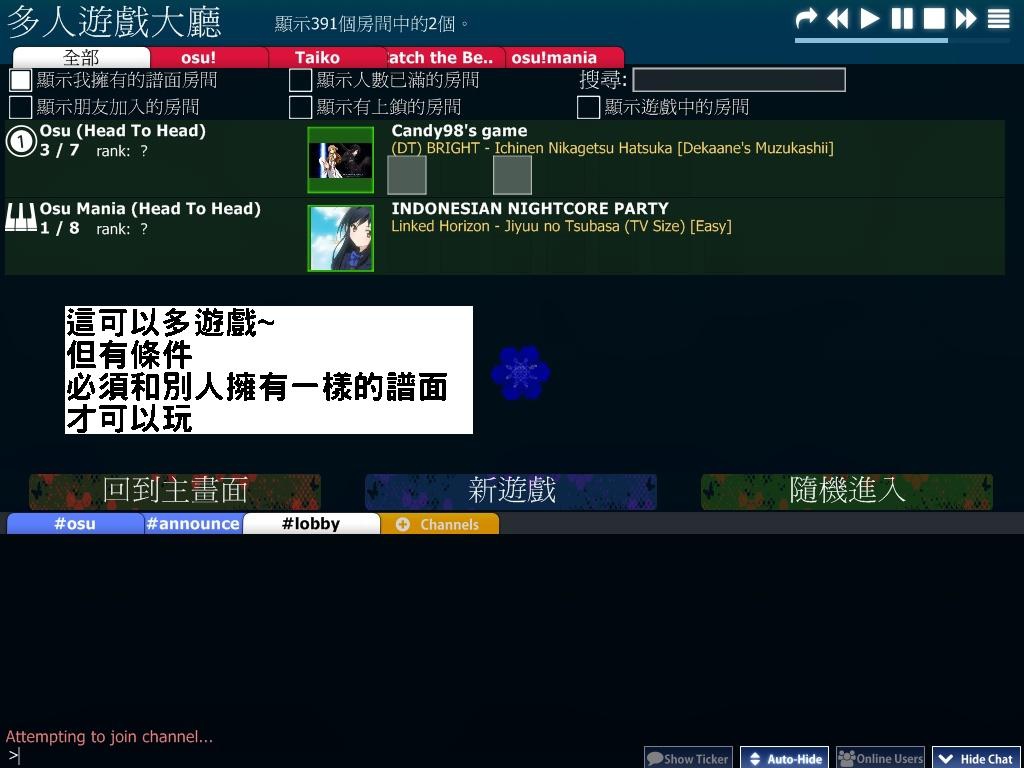Click the Show Ticker button

tap(688, 758)
